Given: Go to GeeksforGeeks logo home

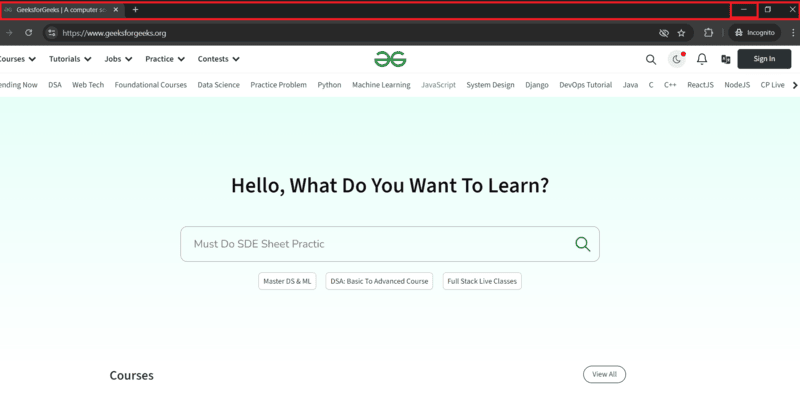Looking at the screenshot, I should tap(390, 59).
